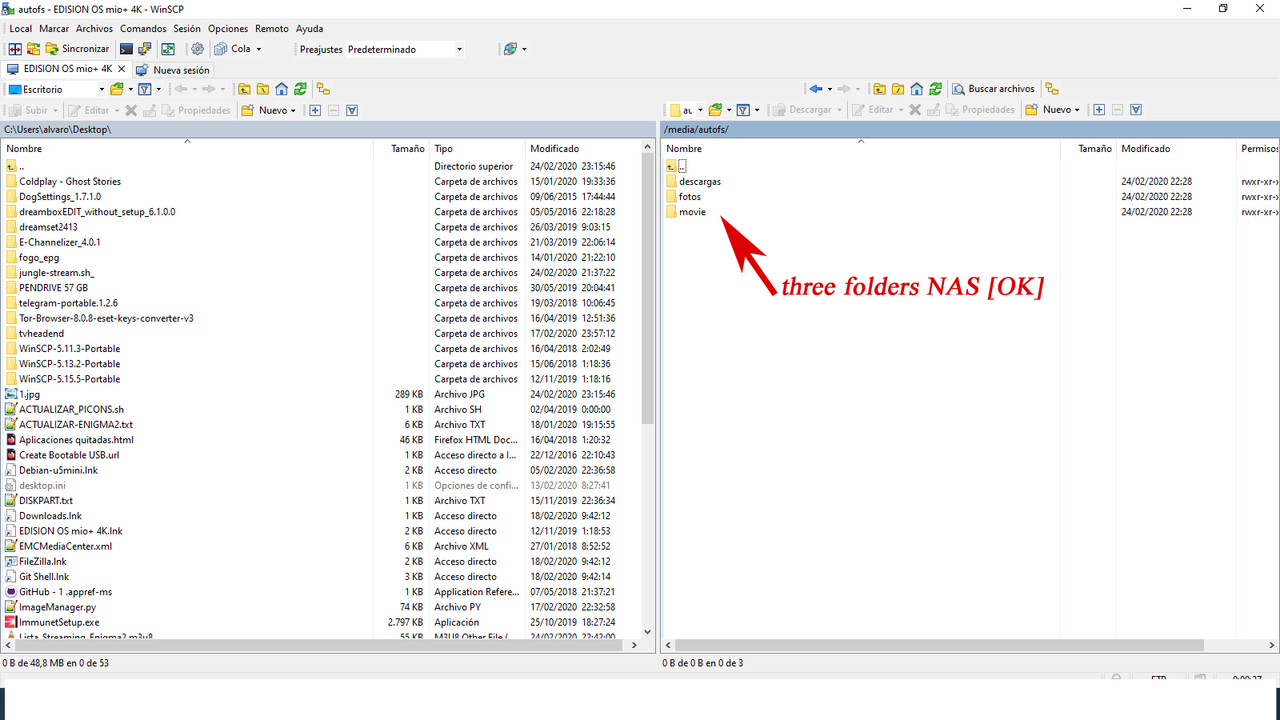Refresh the local panel listing

[300, 89]
